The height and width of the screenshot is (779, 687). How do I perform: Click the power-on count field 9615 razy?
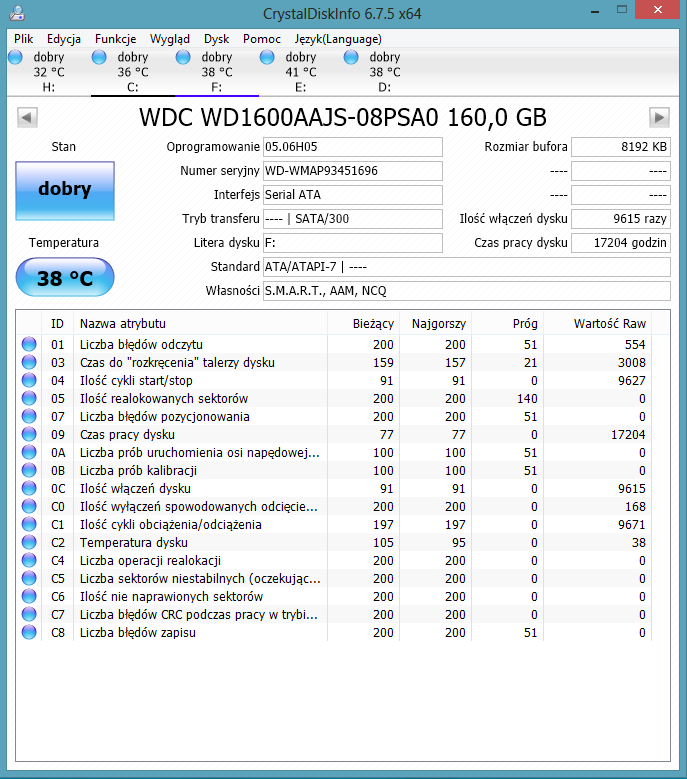click(621, 219)
